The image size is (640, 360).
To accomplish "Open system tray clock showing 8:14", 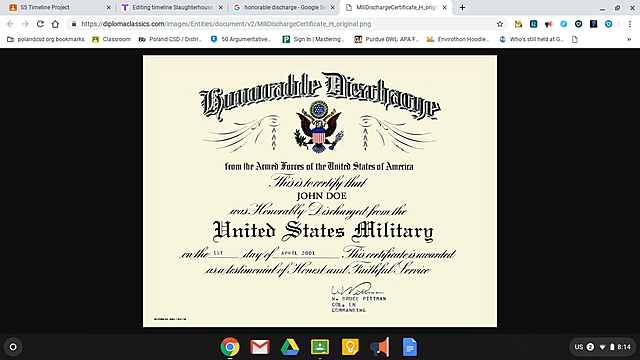I will point(624,347).
